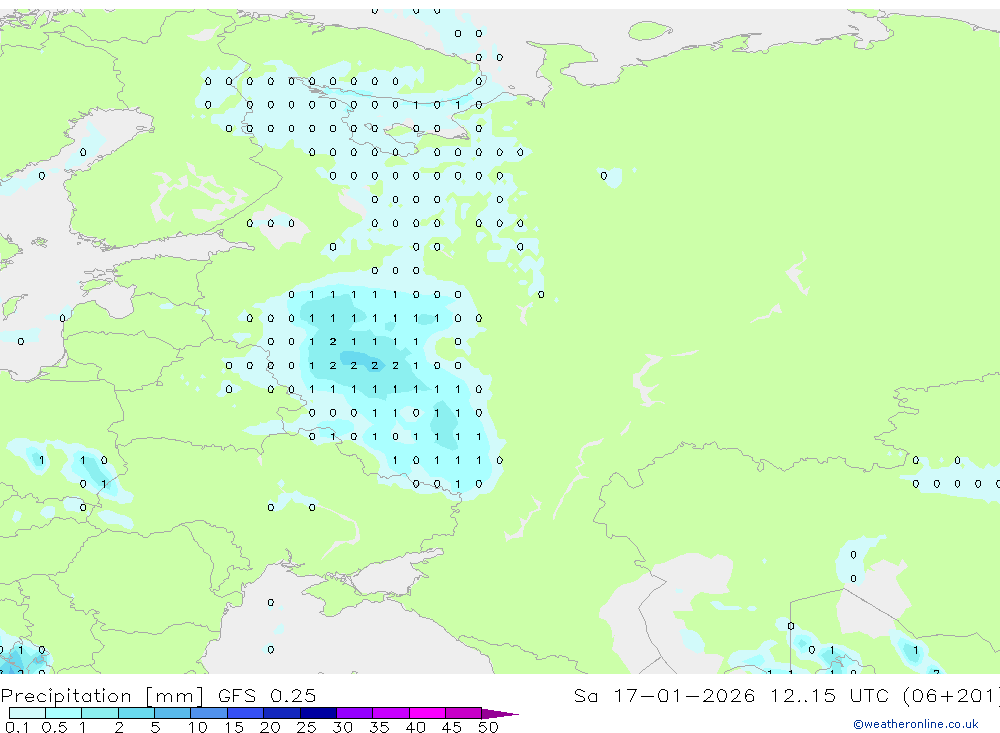1000x733 pixels.
Task: Choose the 20–25 mm dark blue legend swatch
Action: [x=282, y=713]
